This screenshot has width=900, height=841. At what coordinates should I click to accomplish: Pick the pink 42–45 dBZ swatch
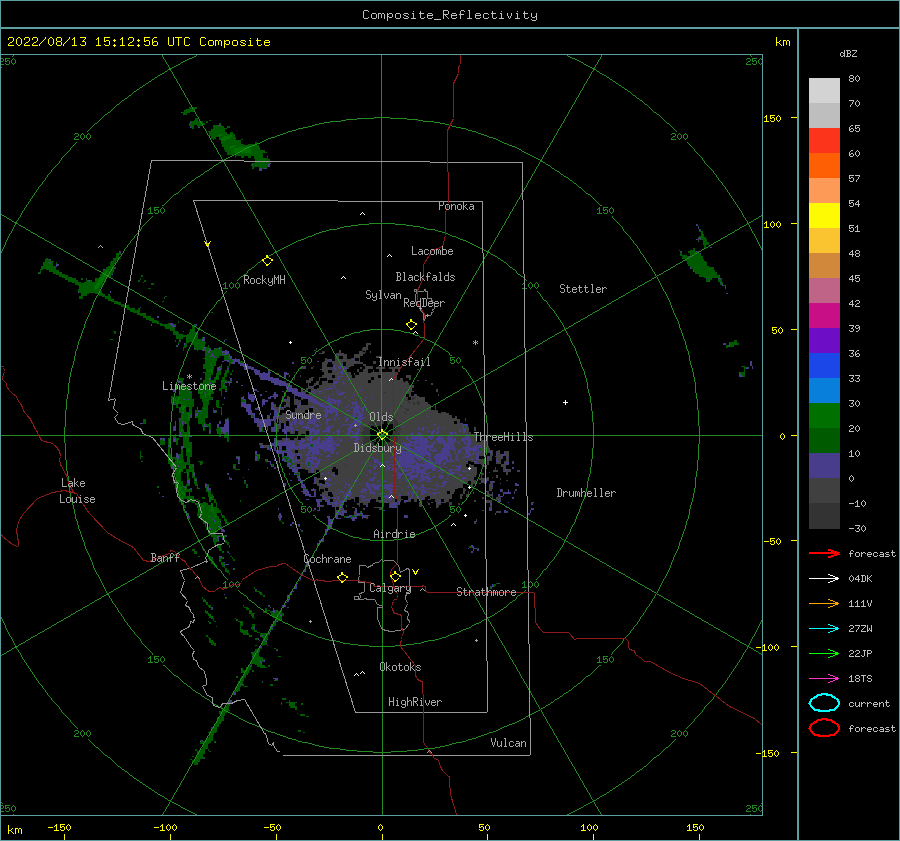coord(824,290)
